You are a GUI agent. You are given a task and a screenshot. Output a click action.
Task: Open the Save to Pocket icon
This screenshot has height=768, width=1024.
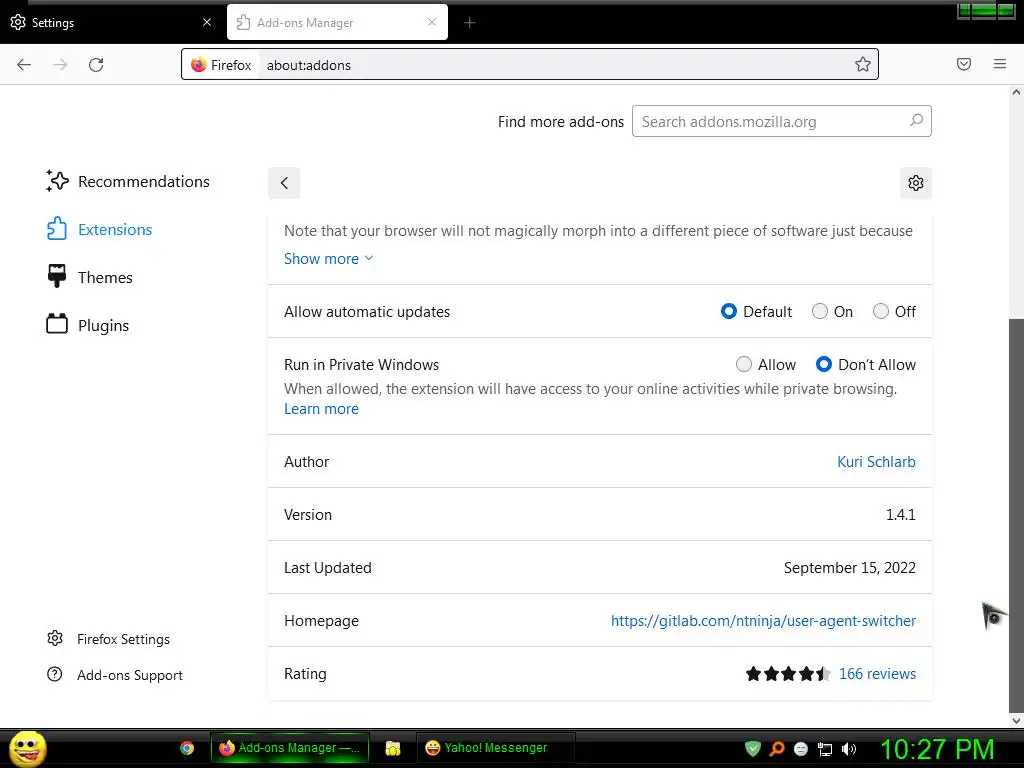(x=964, y=64)
